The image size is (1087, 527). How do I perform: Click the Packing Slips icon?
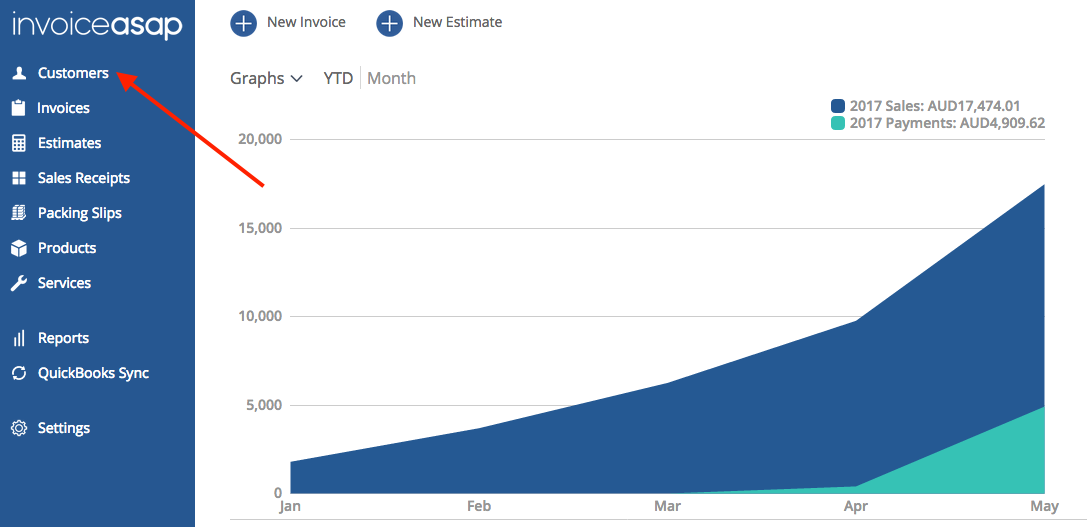tap(18, 213)
